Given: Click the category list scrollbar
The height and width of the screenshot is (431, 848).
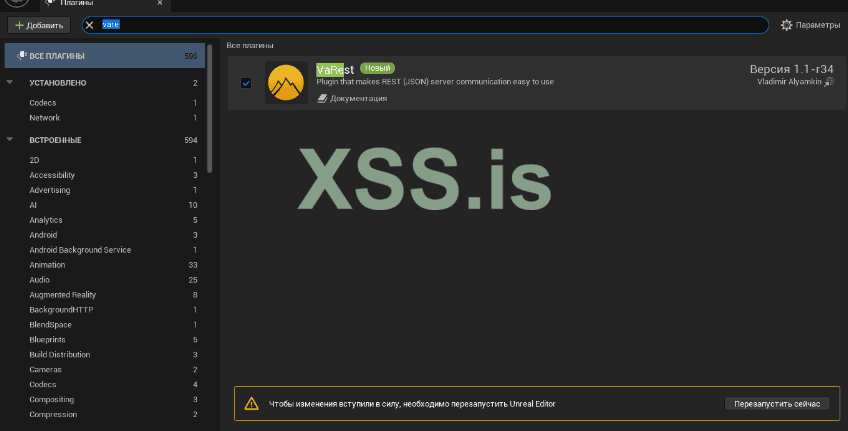Looking at the screenshot, I should click(x=210, y=108).
